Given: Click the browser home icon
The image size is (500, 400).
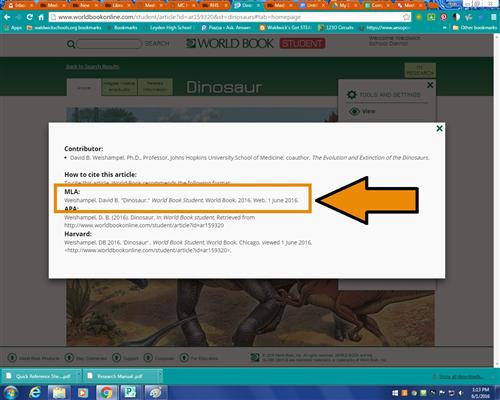Looking at the screenshot, I should click(x=41, y=17).
